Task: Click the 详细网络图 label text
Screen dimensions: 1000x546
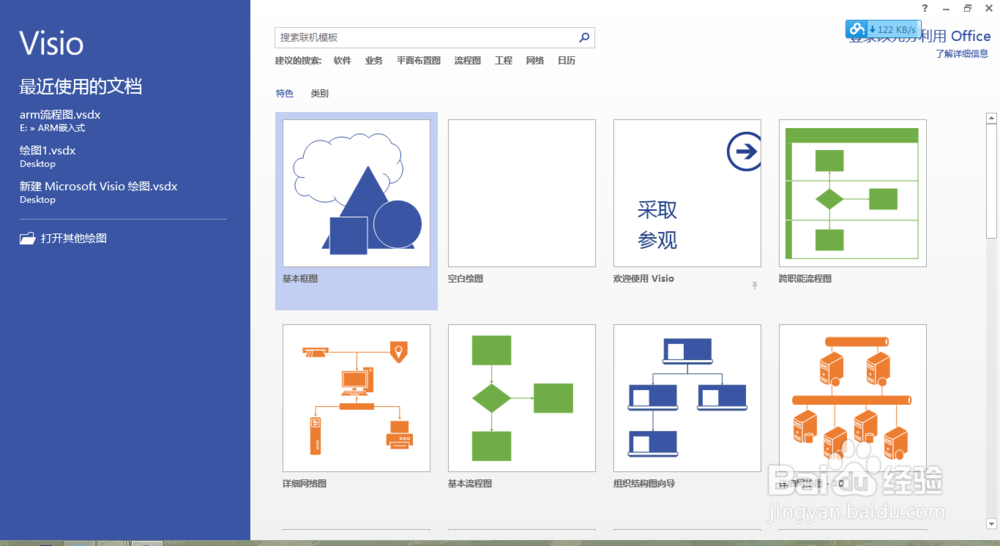Action: tap(305, 483)
